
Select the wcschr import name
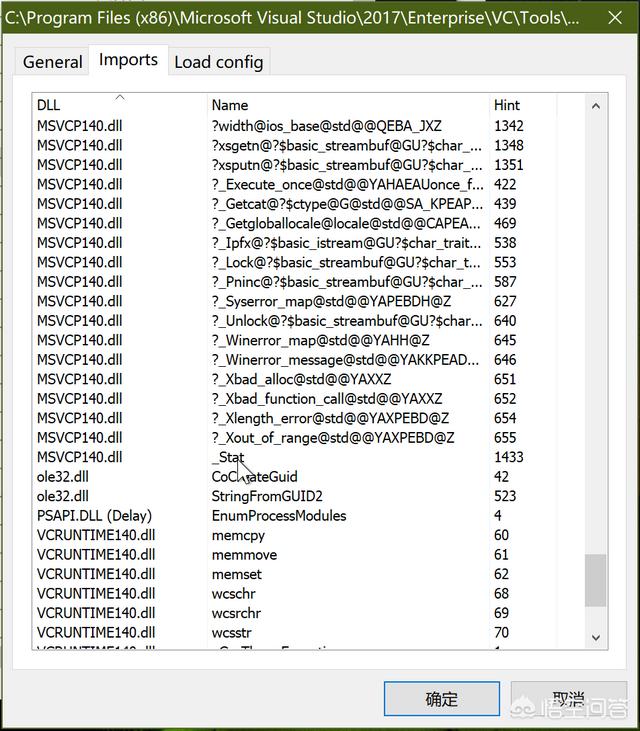(x=234, y=594)
